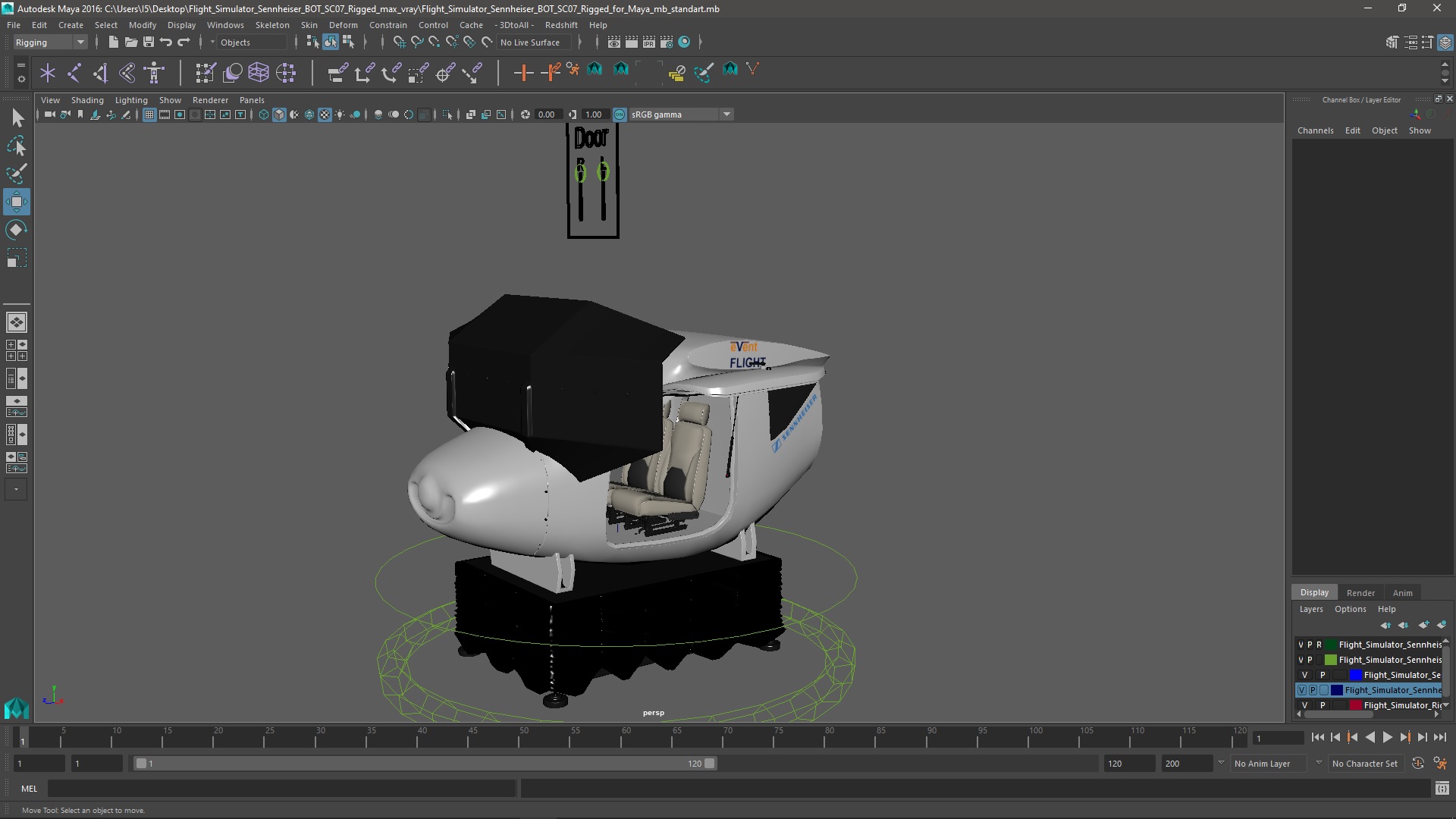Click the snap to grid icon
Viewport: 1456px width, 819px height.
(x=398, y=42)
